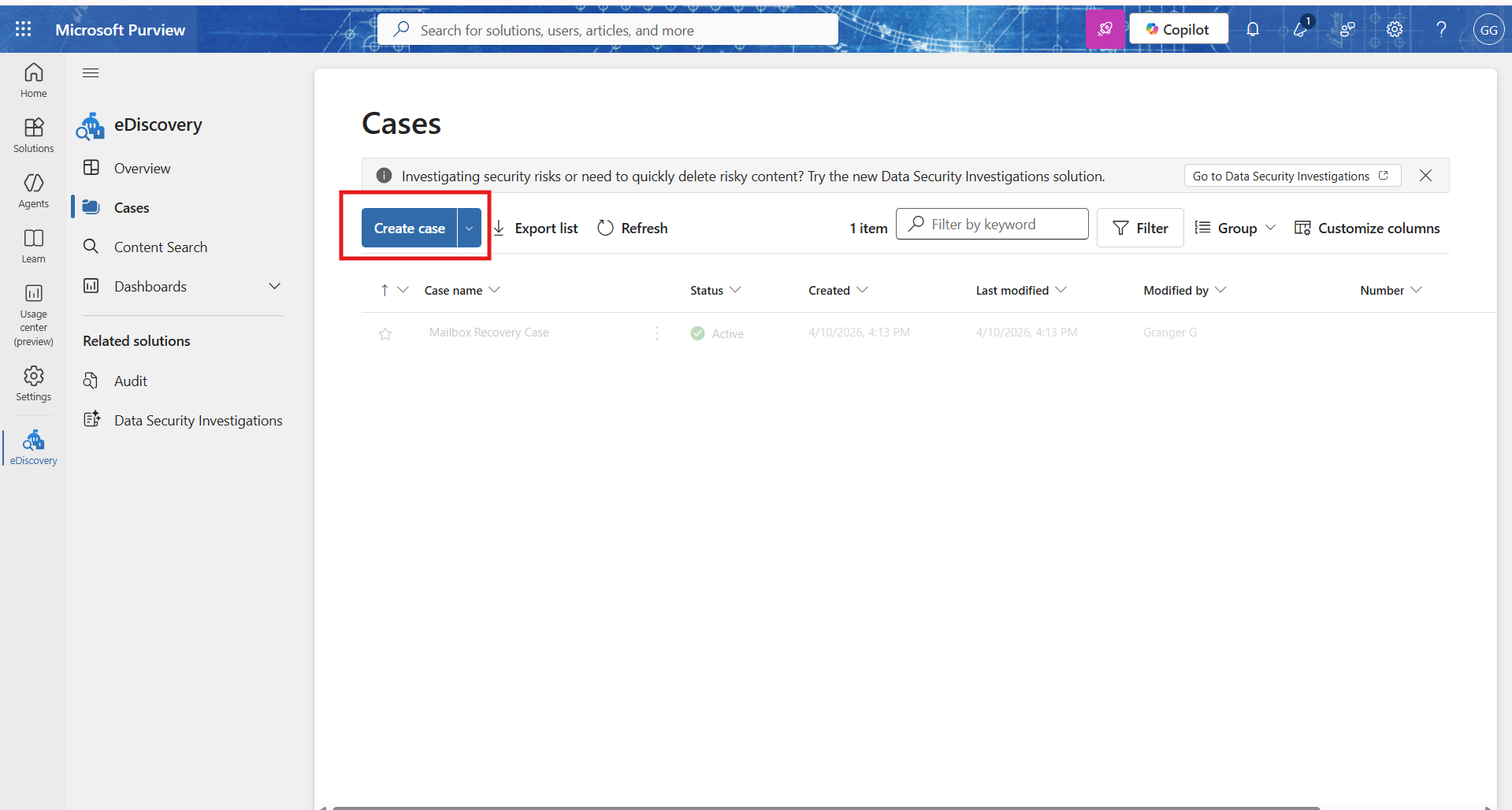Image resolution: width=1512 pixels, height=810 pixels.
Task: Click Export list
Action: pos(536,228)
